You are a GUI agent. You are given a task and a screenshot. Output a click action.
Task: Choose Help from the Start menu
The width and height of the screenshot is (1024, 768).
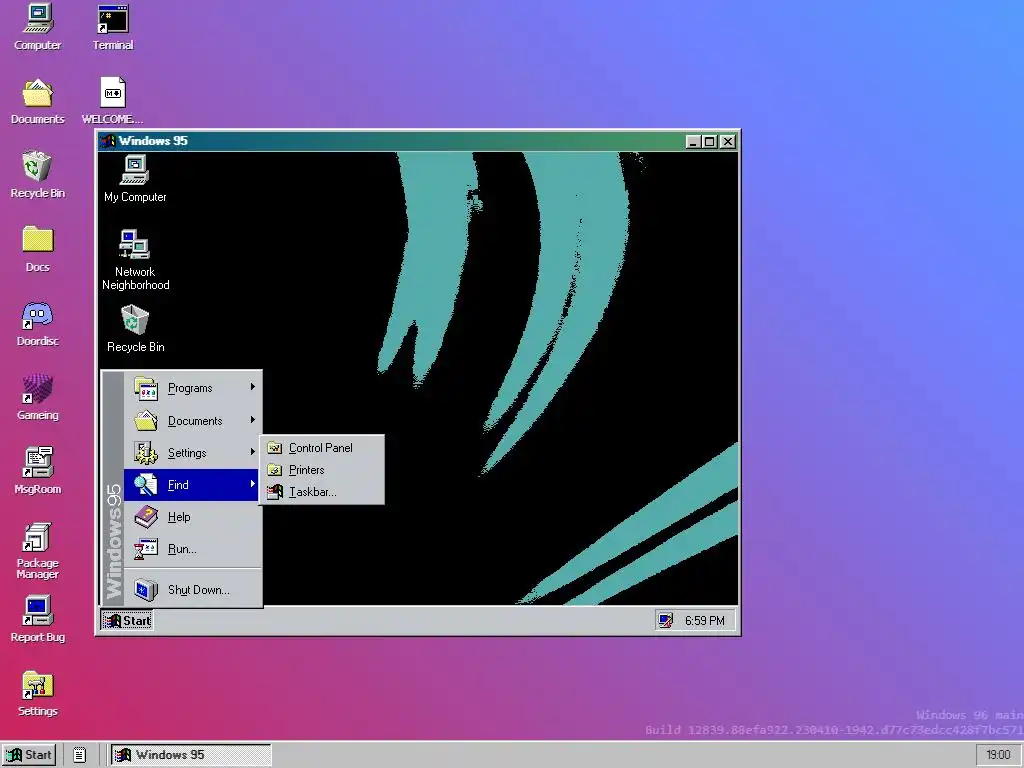tap(193, 517)
